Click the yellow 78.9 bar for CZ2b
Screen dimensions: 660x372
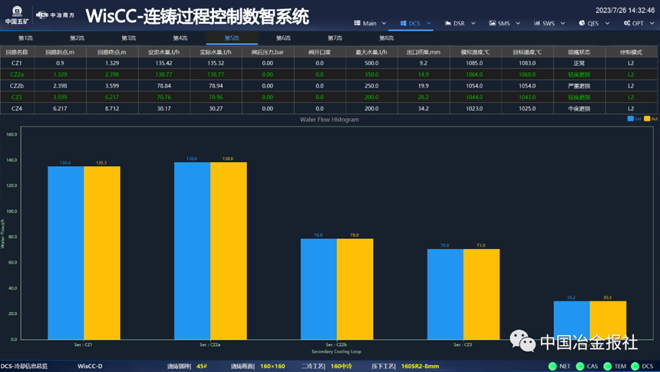point(355,289)
